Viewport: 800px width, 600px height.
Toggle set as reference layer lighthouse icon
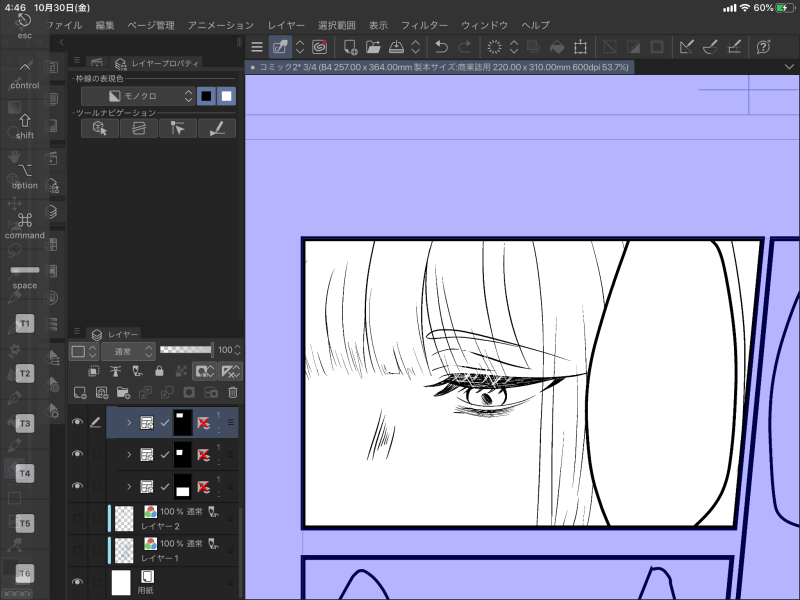click(x=115, y=371)
